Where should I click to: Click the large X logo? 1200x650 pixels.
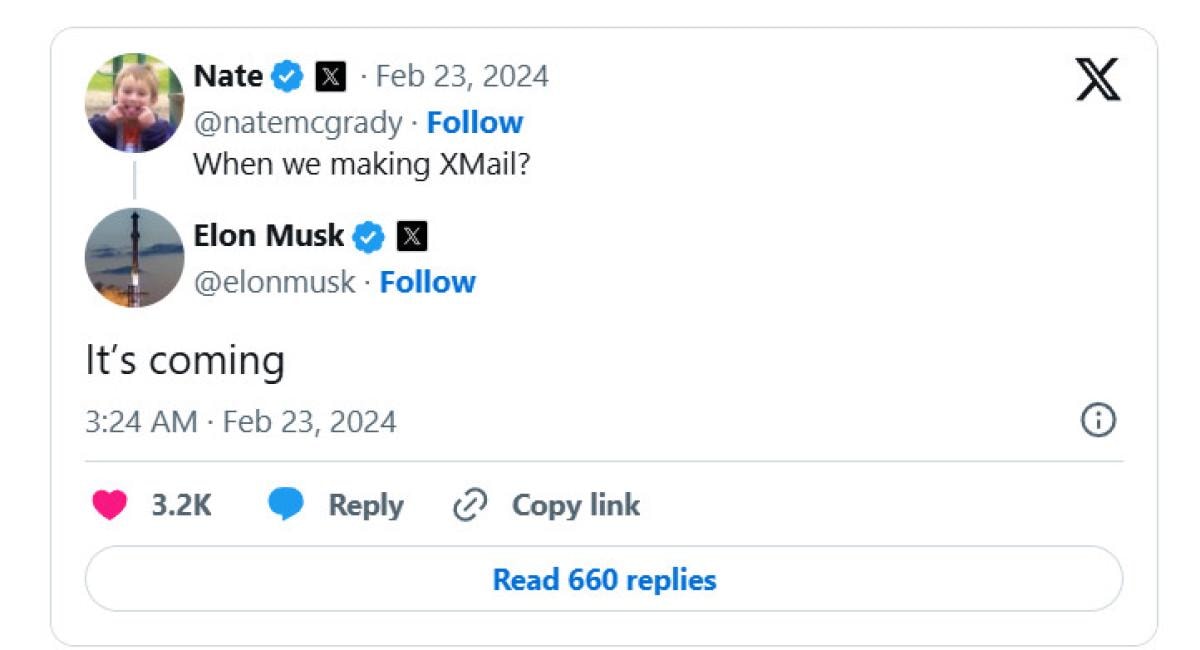coord(1098,80)
